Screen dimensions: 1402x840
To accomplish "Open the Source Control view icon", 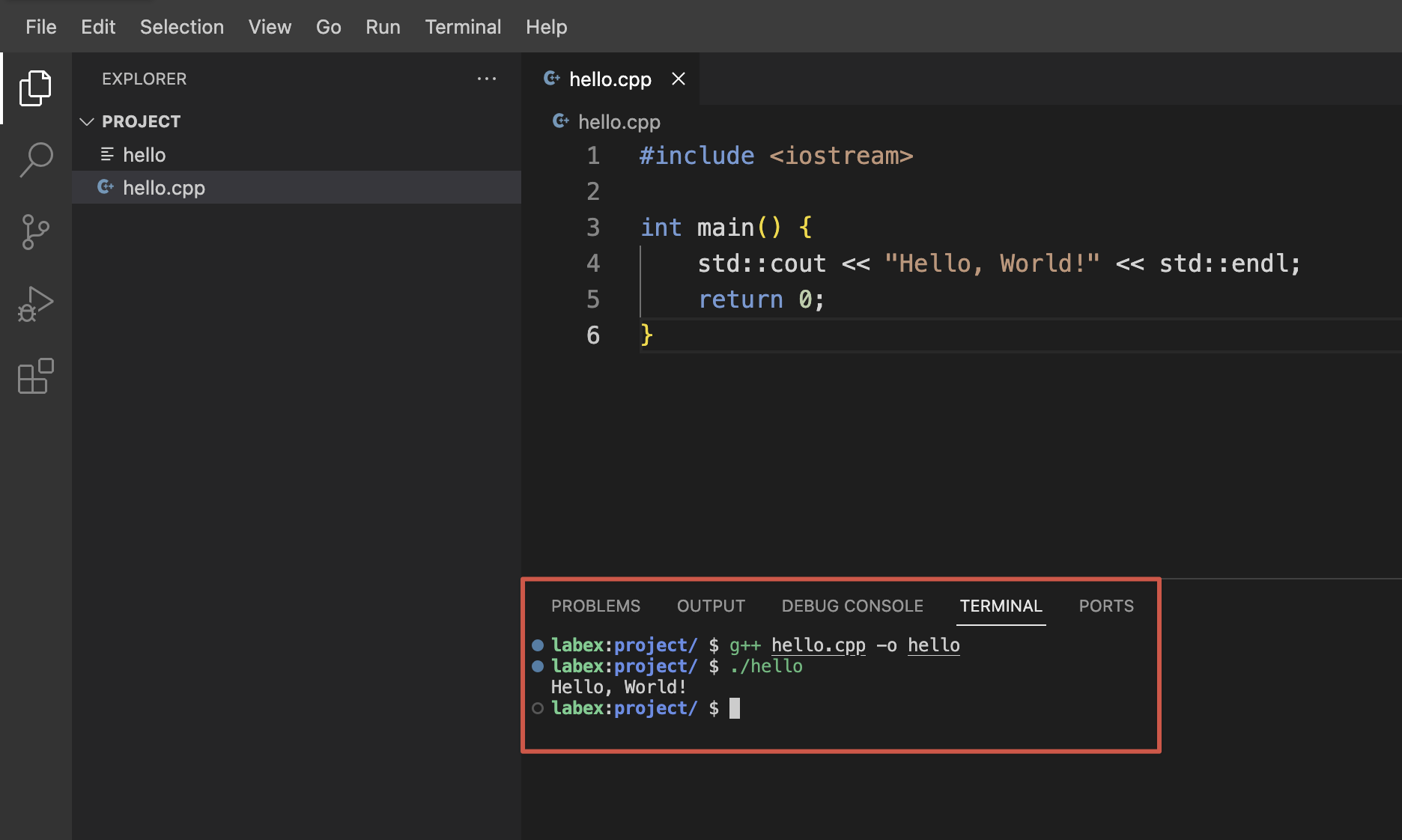I will (x=35, y=232).
